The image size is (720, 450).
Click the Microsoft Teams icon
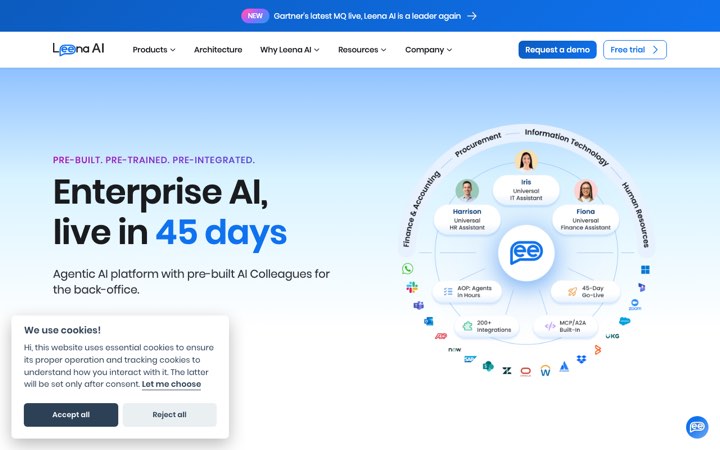(418, 305)
